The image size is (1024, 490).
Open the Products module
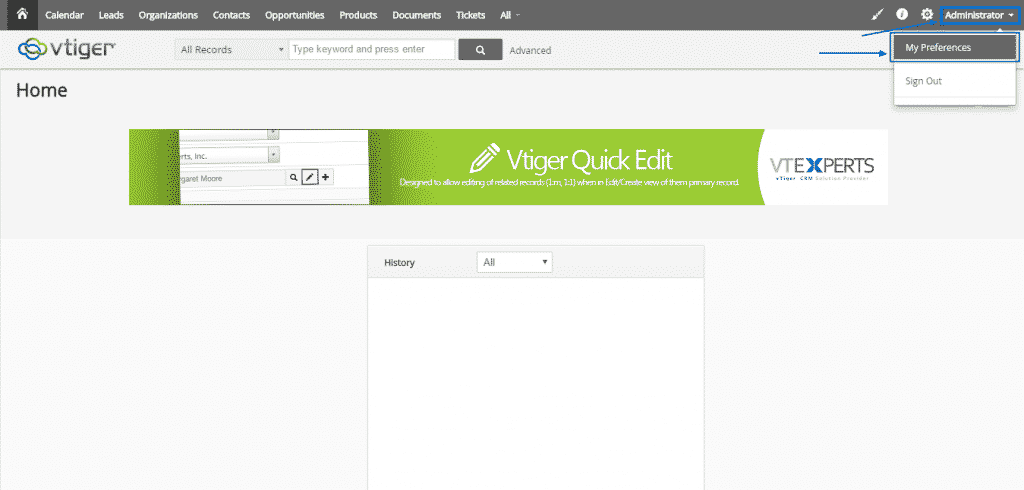[358, 15]
